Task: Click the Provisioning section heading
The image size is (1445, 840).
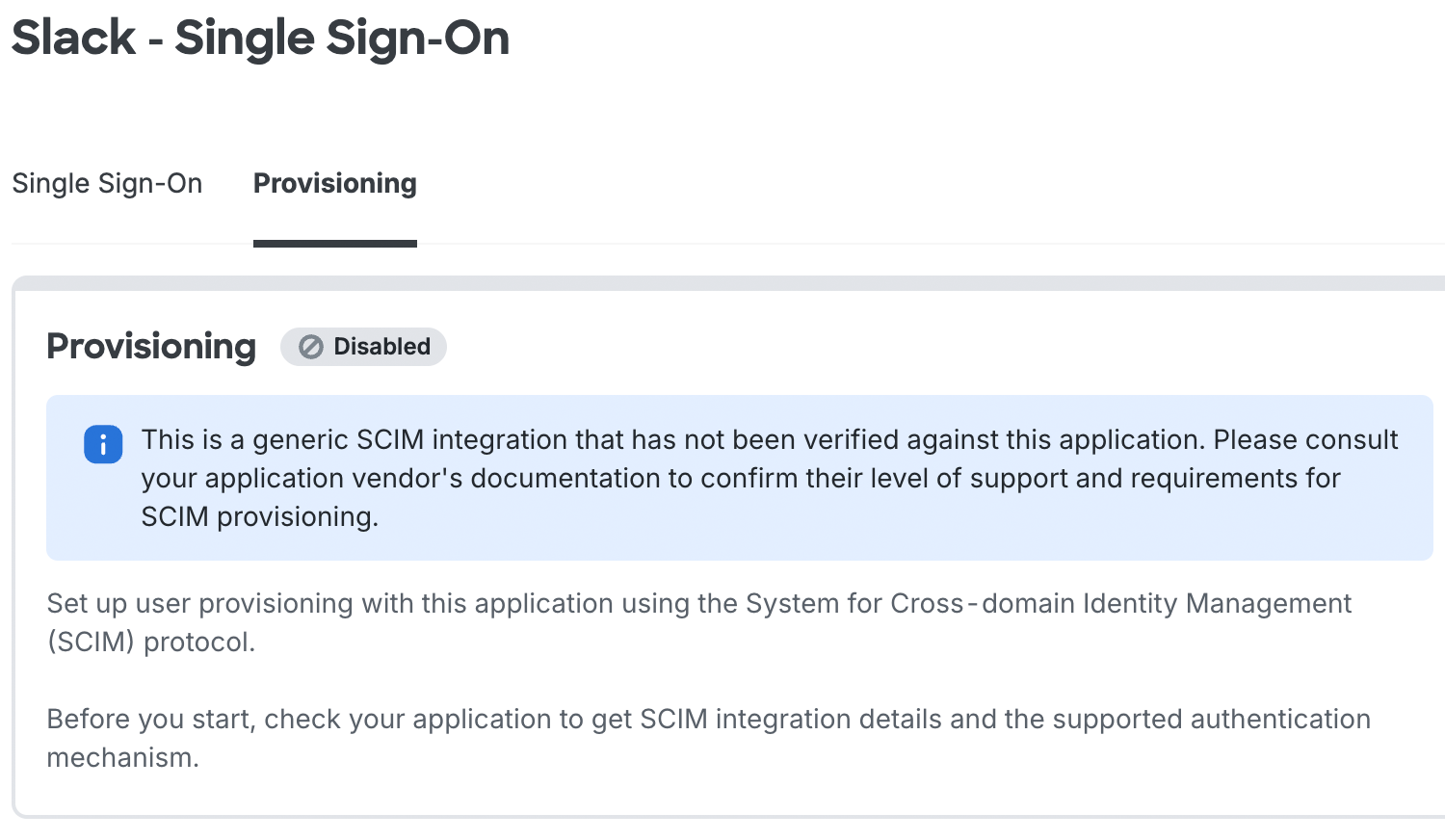Action: click(x=150, y=347)
